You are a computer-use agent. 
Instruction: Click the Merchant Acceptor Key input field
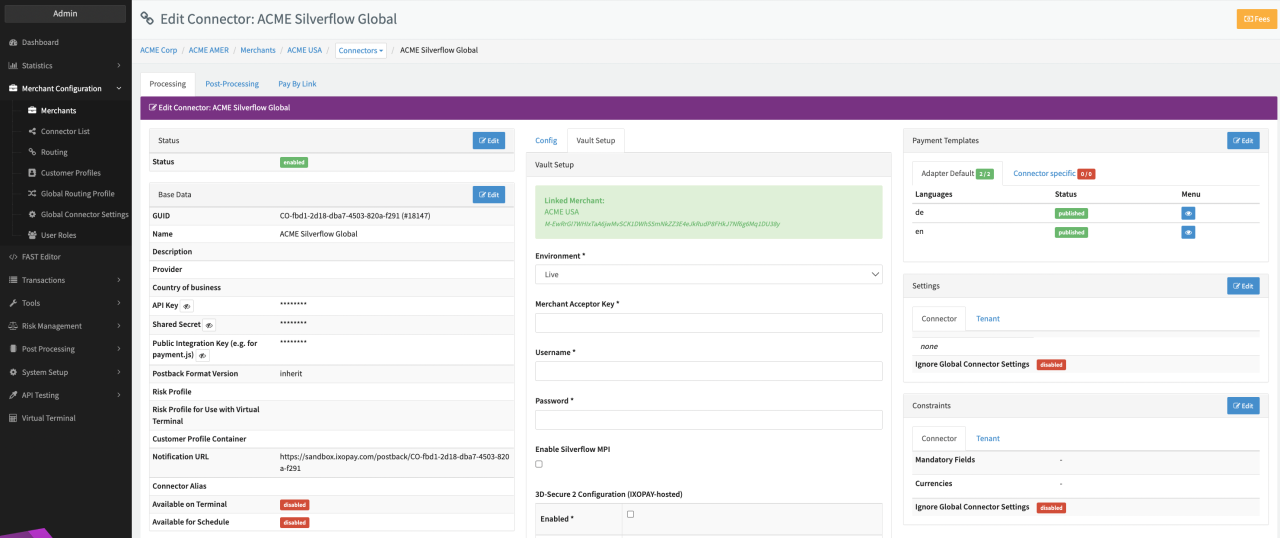pos(708,323)
